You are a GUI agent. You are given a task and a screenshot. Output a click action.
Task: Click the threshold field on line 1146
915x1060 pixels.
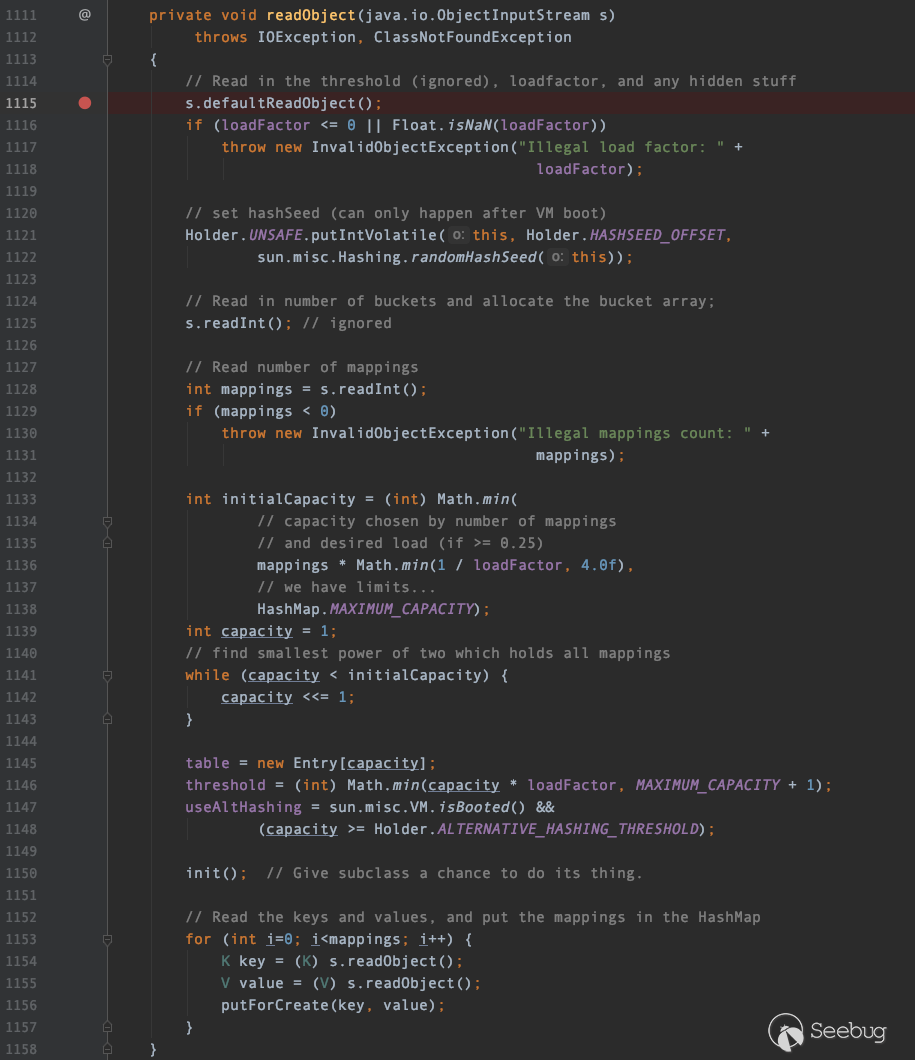click(x=226, y=785)
